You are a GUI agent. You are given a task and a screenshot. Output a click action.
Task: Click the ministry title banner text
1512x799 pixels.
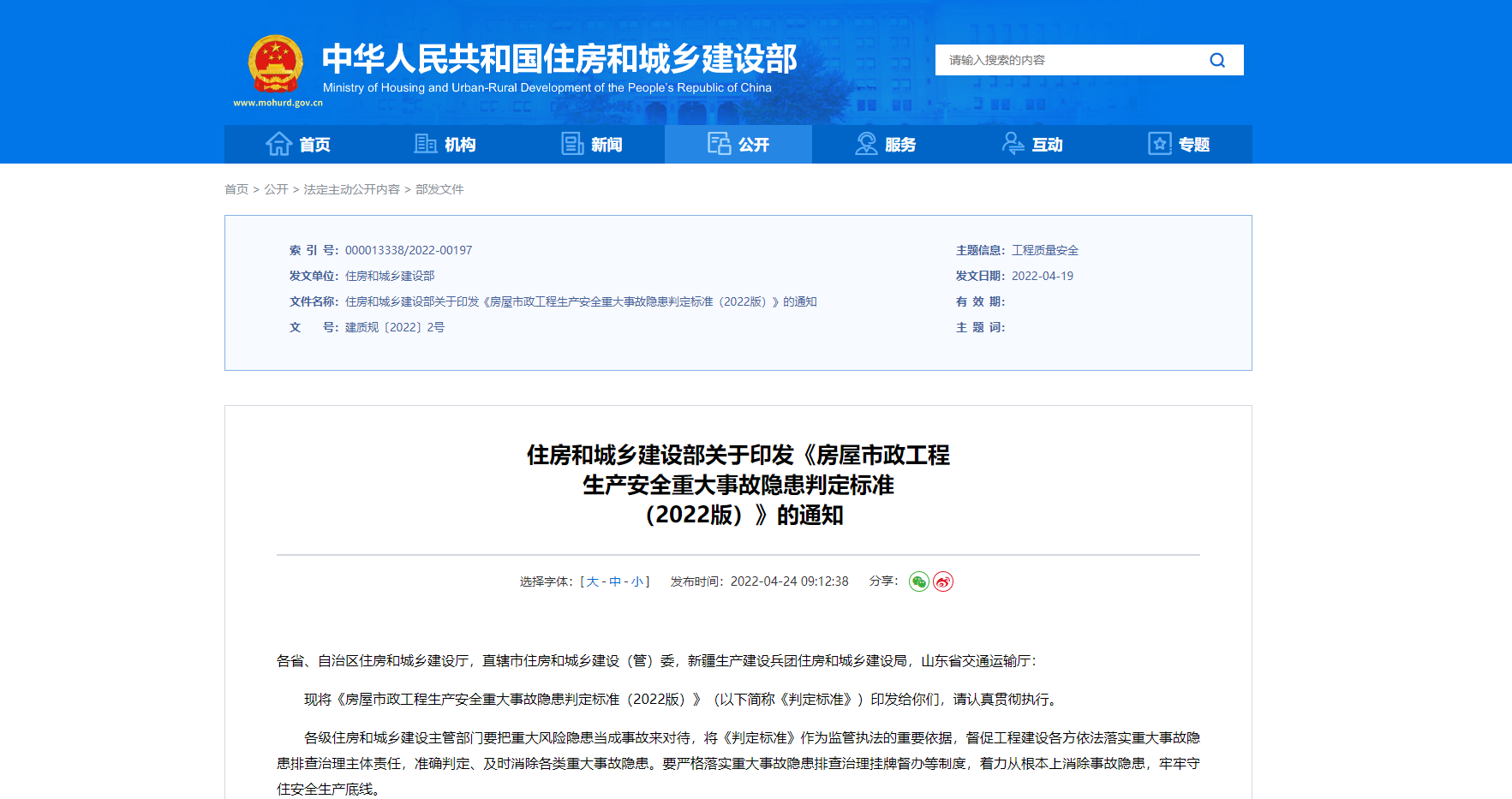[x=559, y=60]
